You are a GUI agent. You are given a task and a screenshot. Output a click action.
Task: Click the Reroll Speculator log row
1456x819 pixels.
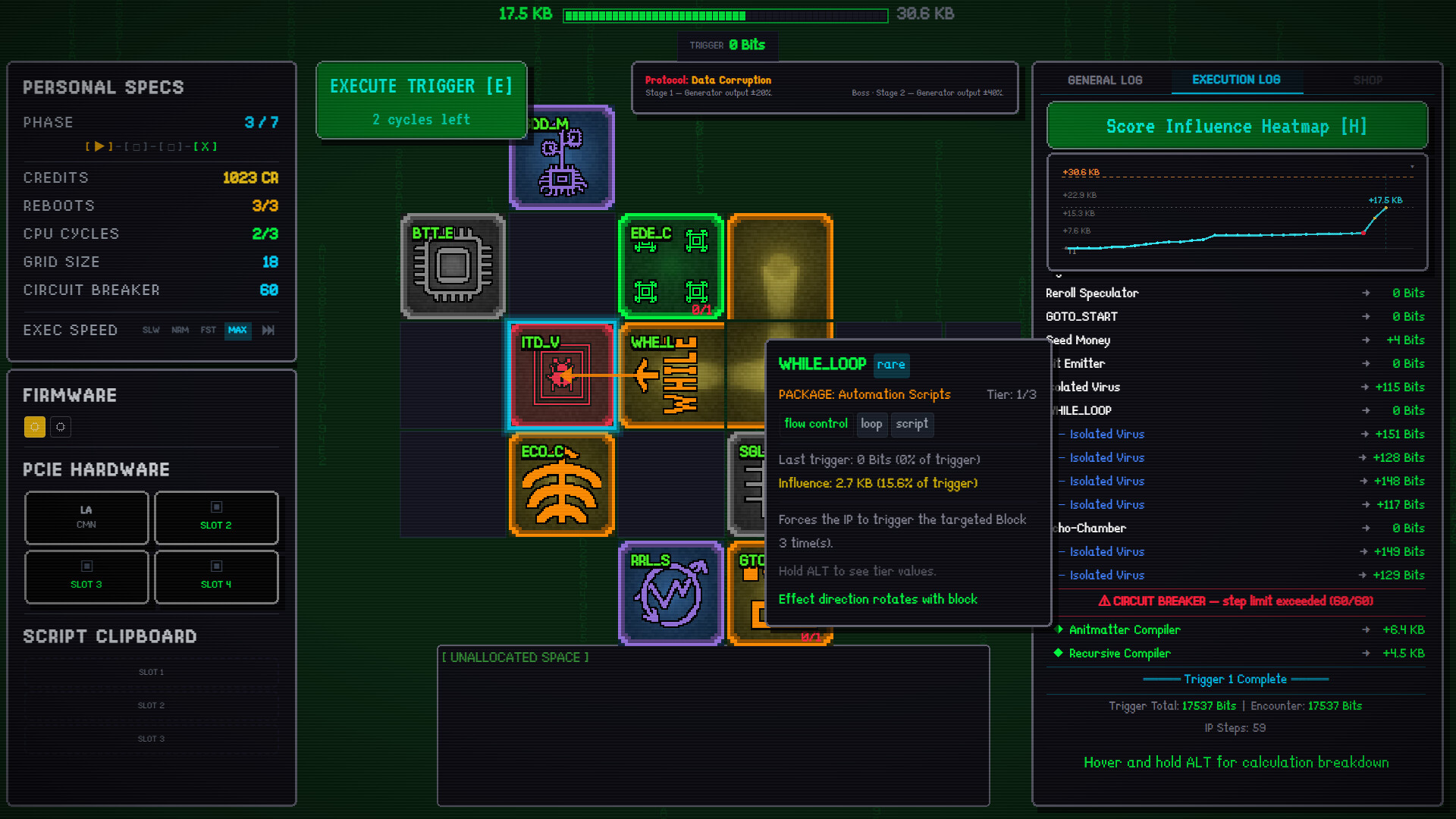(x=1236, y=293)
